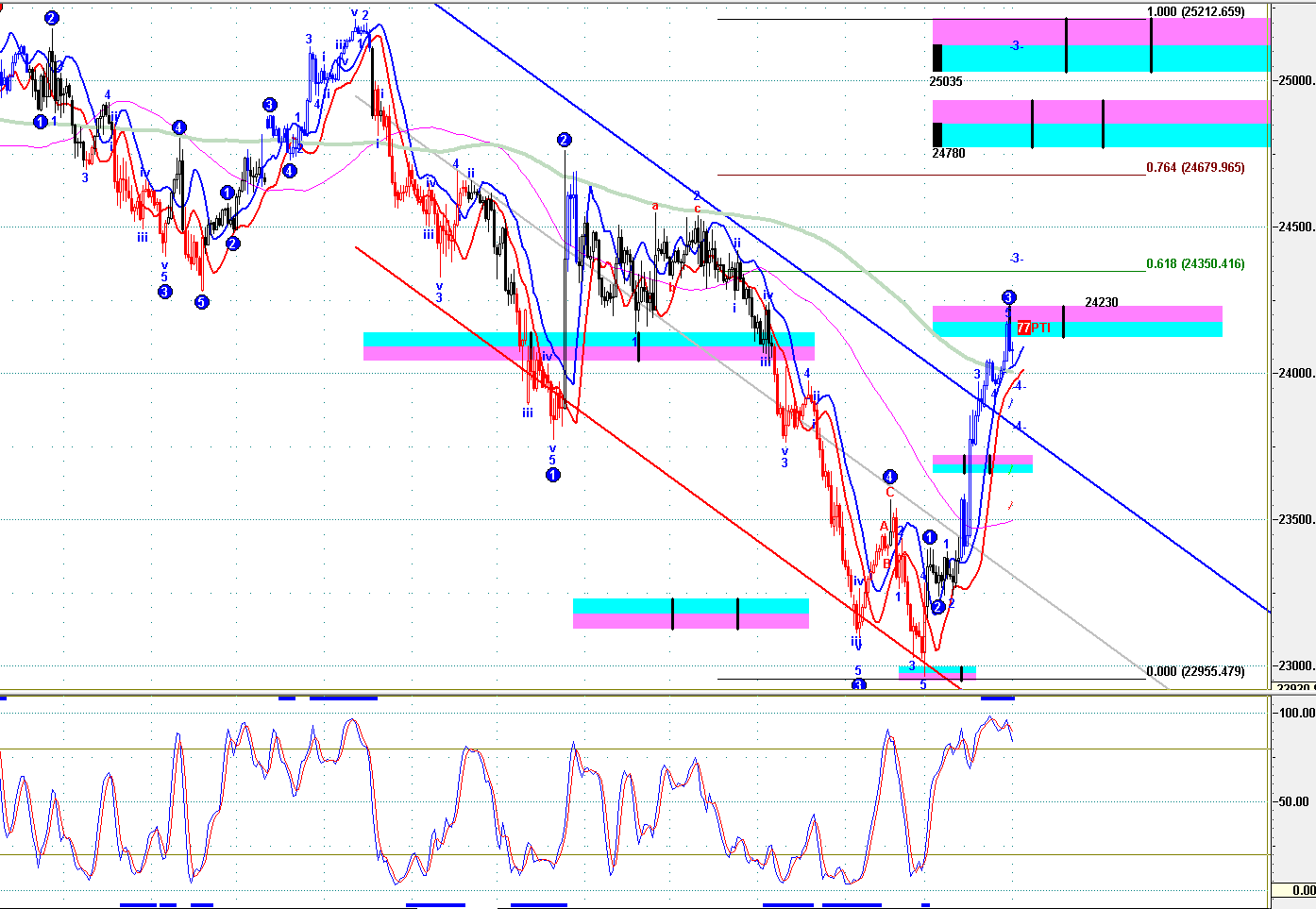Click the 23000 price axis label
Viewport: 1316px width, 909px height.
click(1296, 665)
